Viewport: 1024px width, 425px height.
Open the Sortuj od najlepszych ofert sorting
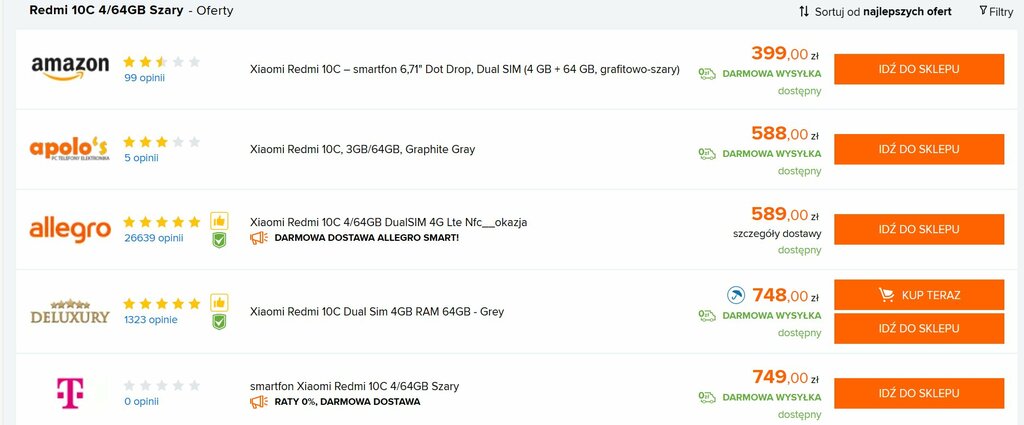click(x=875, y=12)
